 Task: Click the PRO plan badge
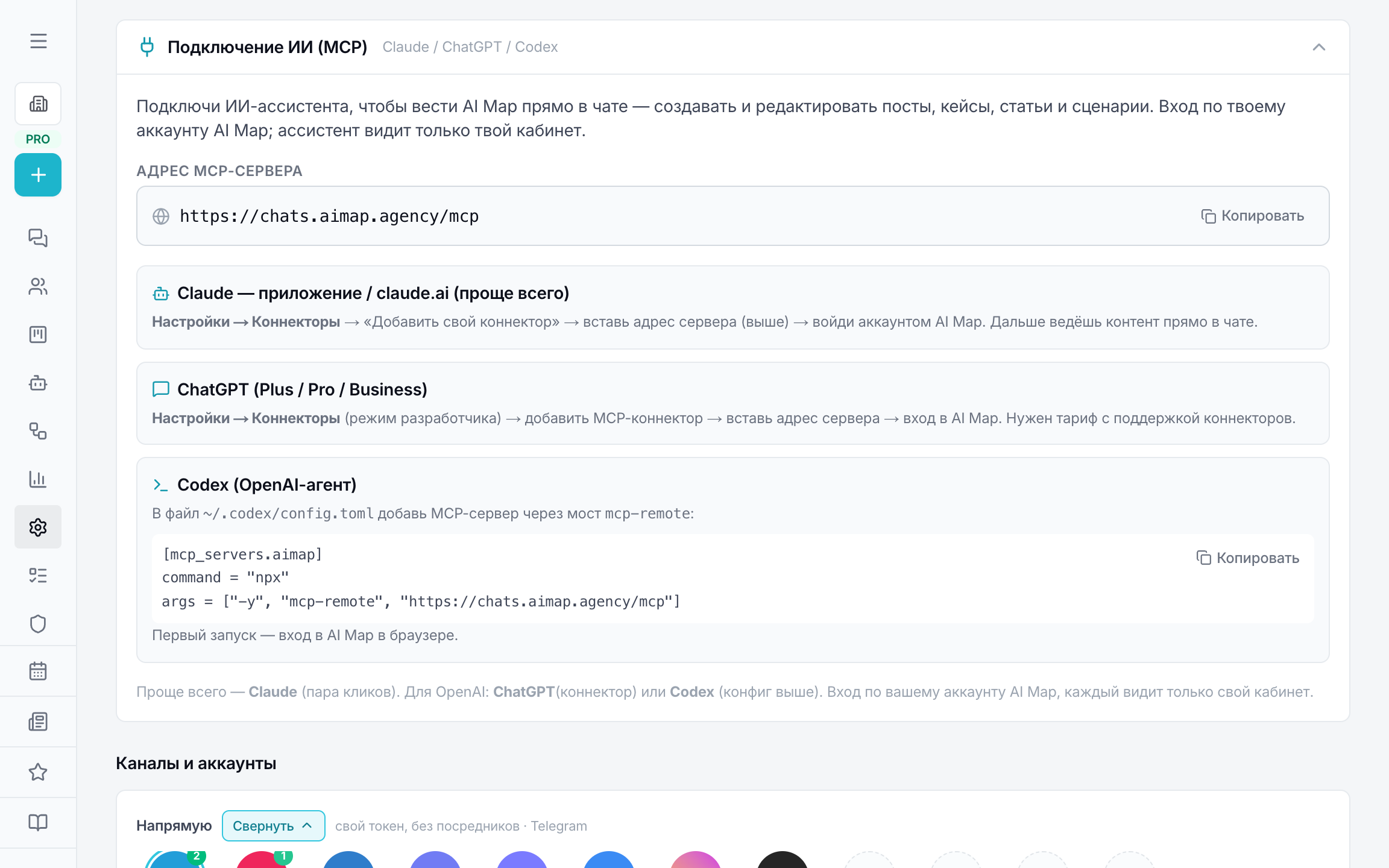click(38, 139)
